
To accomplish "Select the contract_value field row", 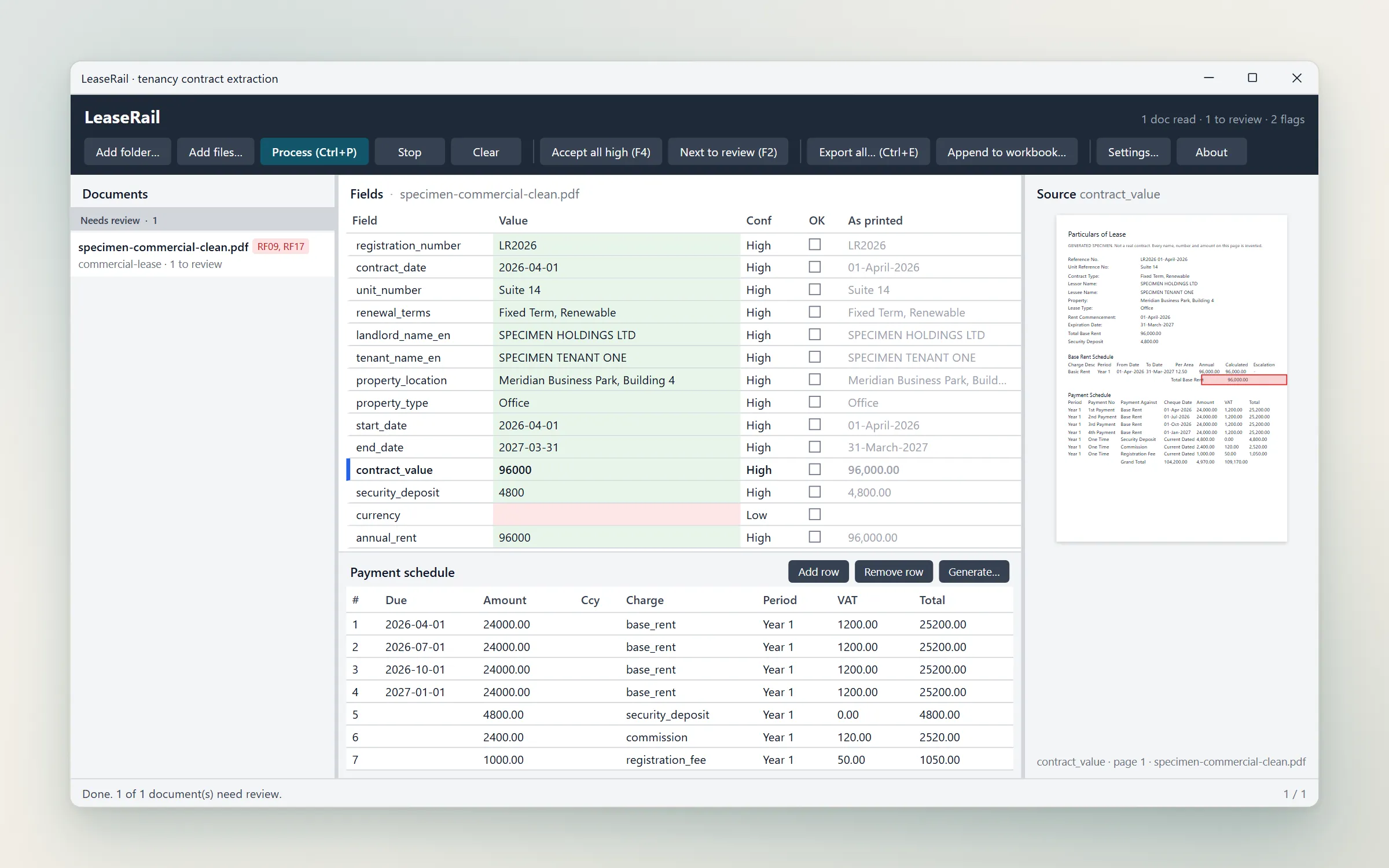I will [x=683, y=469].
